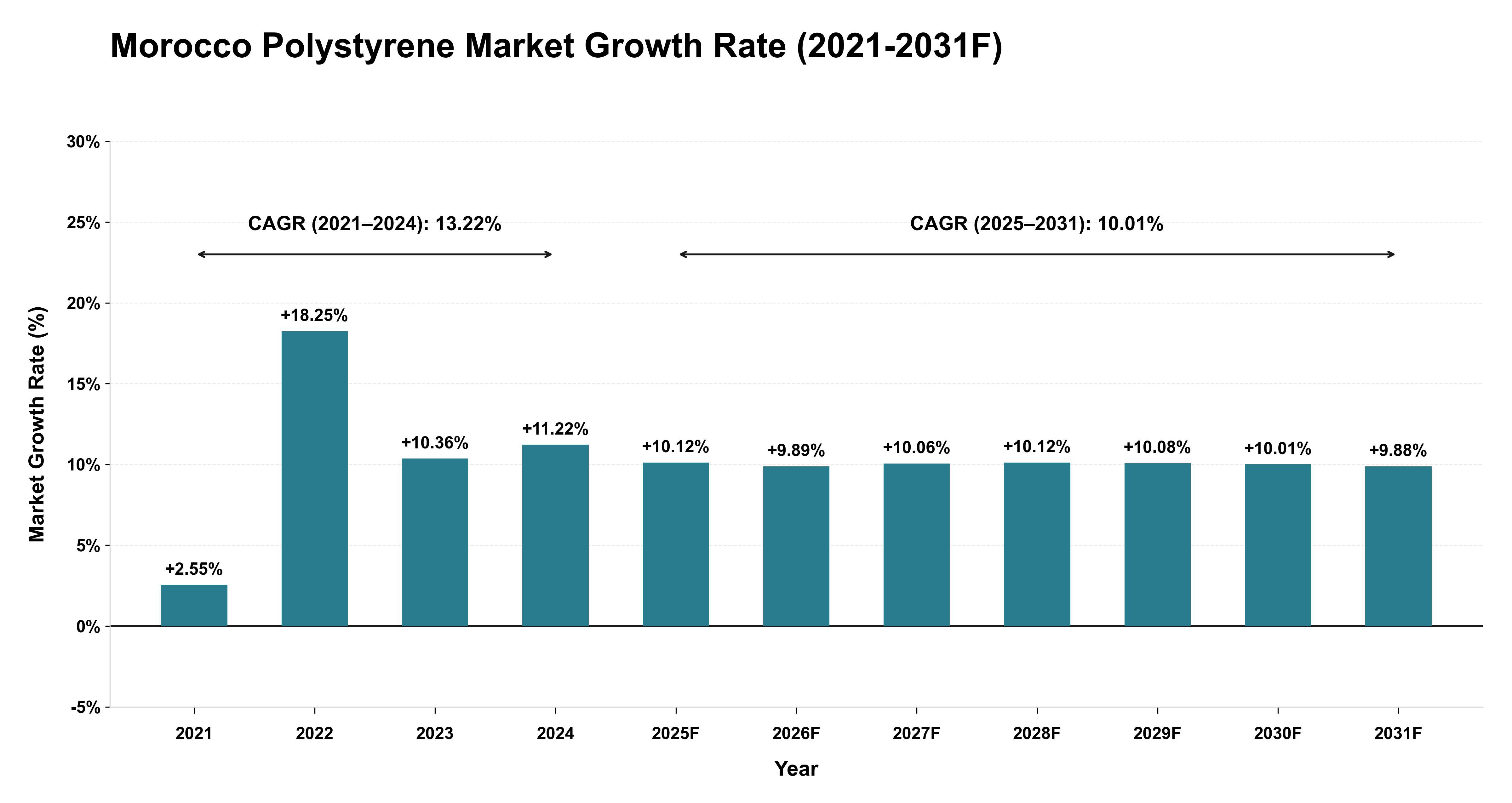This screenshot has height=803, width=1512.
Task: Click the '2028F' x-axis label
Action: point(1037,734)
